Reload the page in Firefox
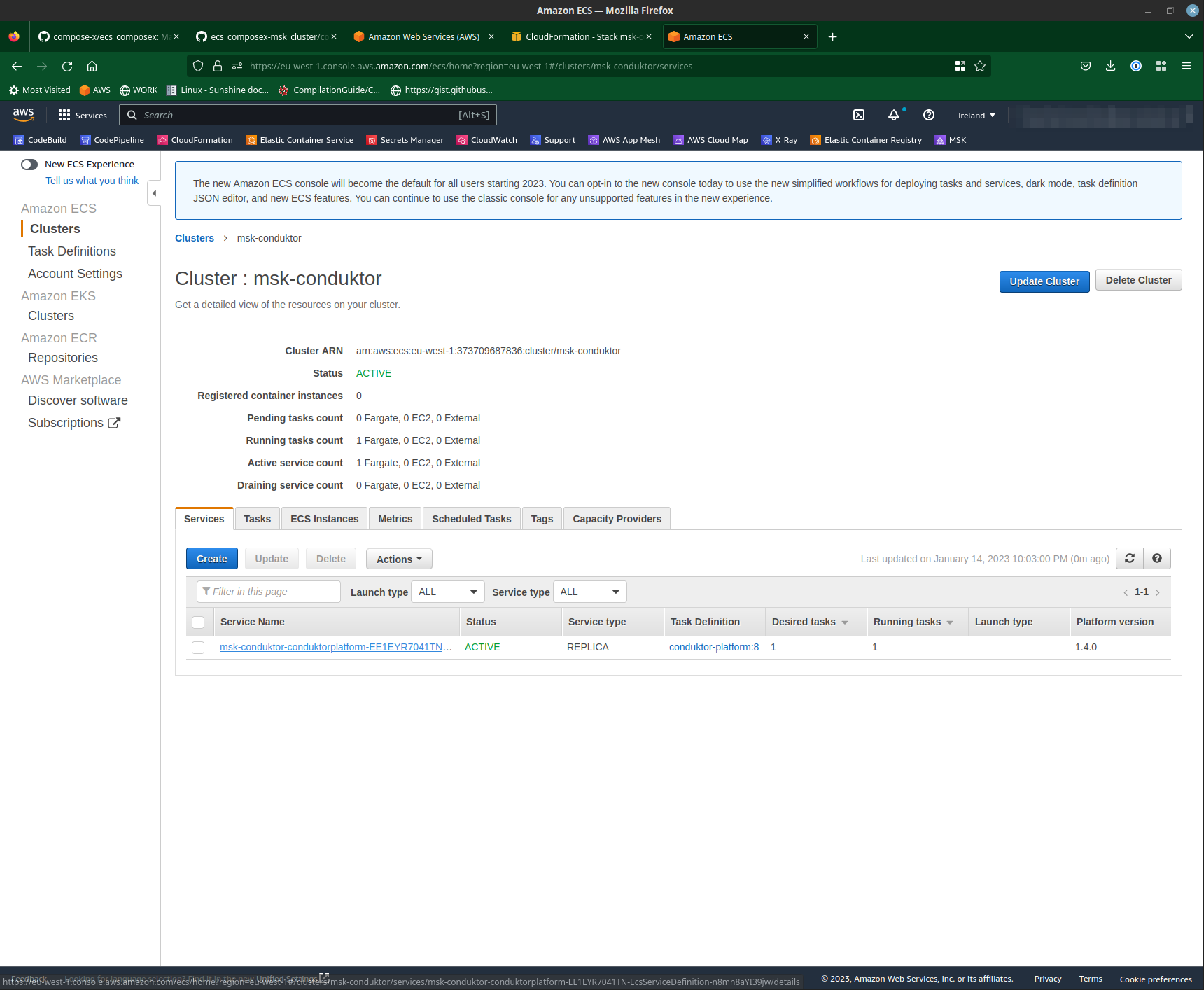This screenshot has height=990, width=1204. tap(67, 66)
